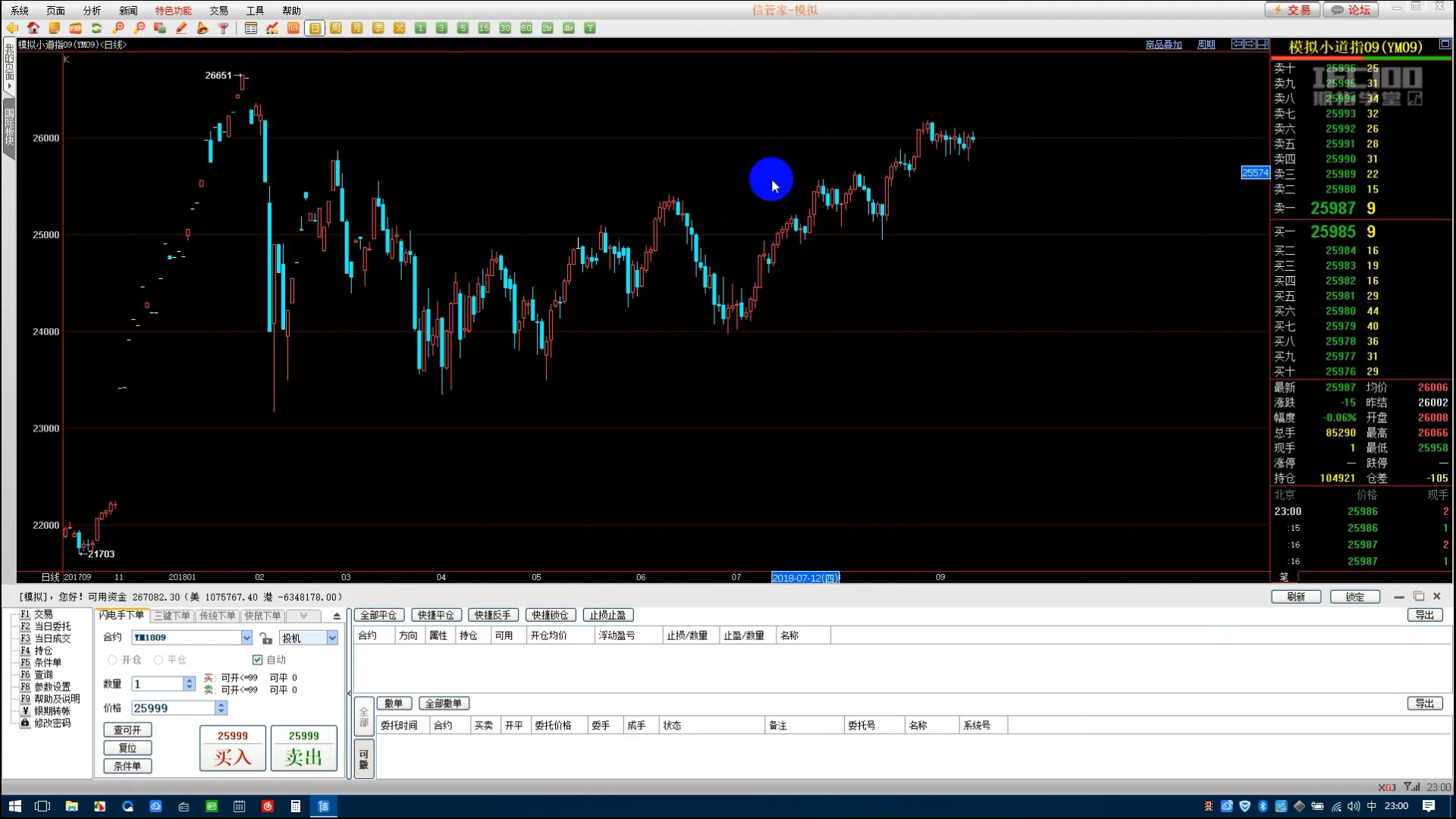Click the Y period toolbar icon

[590, 28]
